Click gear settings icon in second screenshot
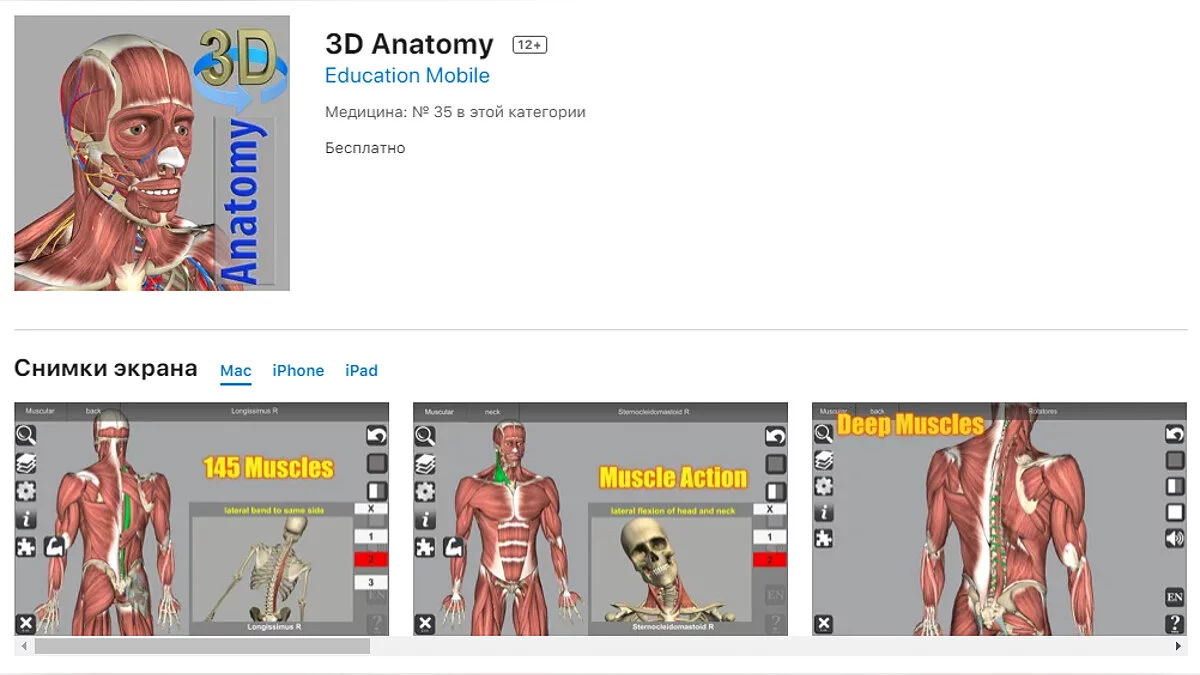 425,491
